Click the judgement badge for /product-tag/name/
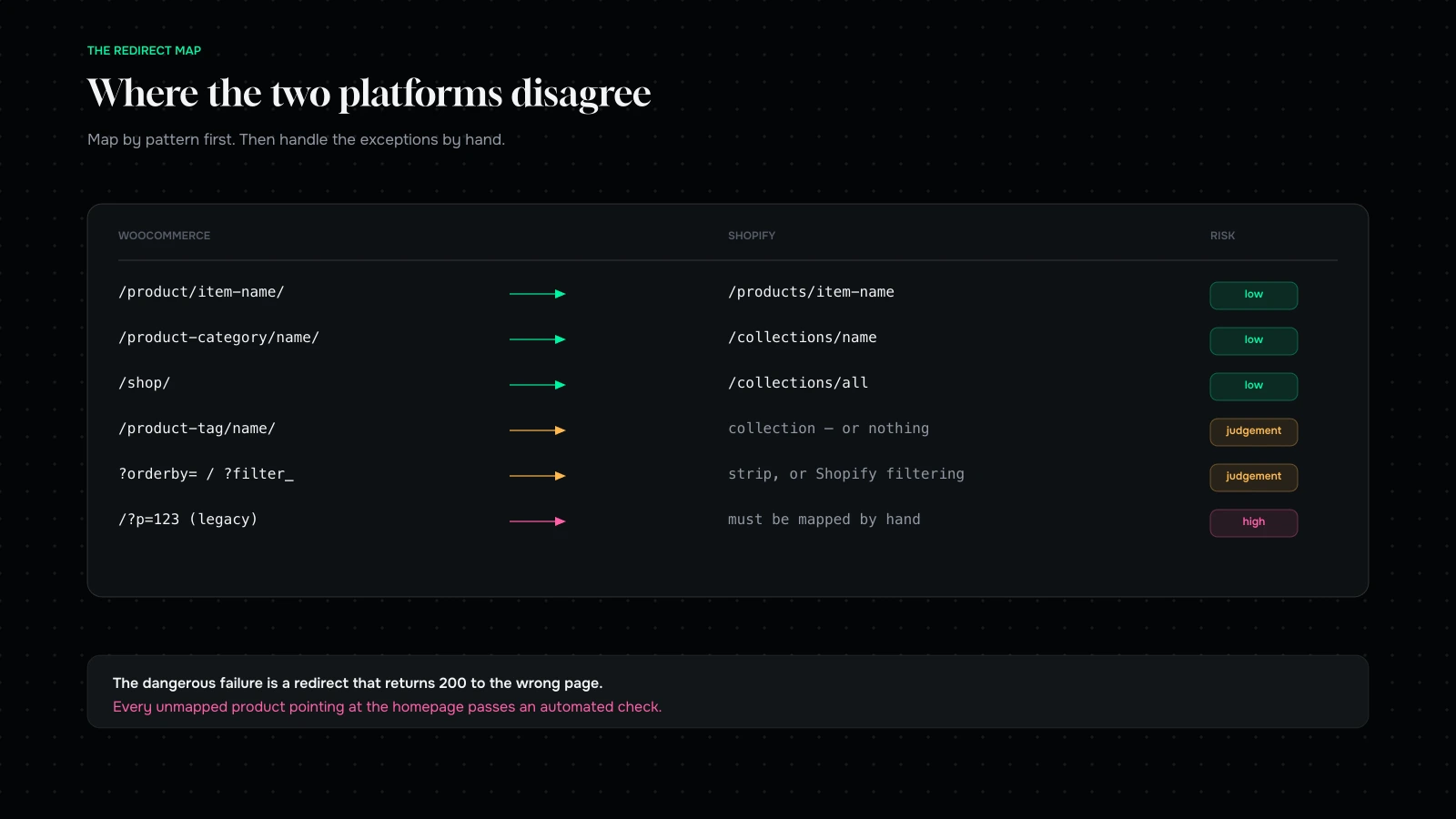The width and height of the screenshot is (1456, 819). 1253,431
